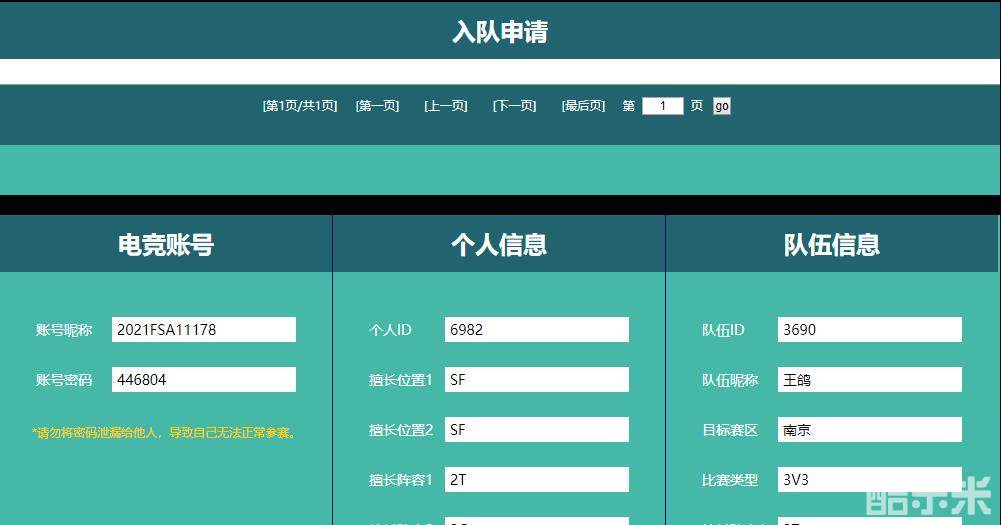Select the 比赛类型 field with 3V3
The height and width of the screenshot is (525, 1001).
click(870, 479)
